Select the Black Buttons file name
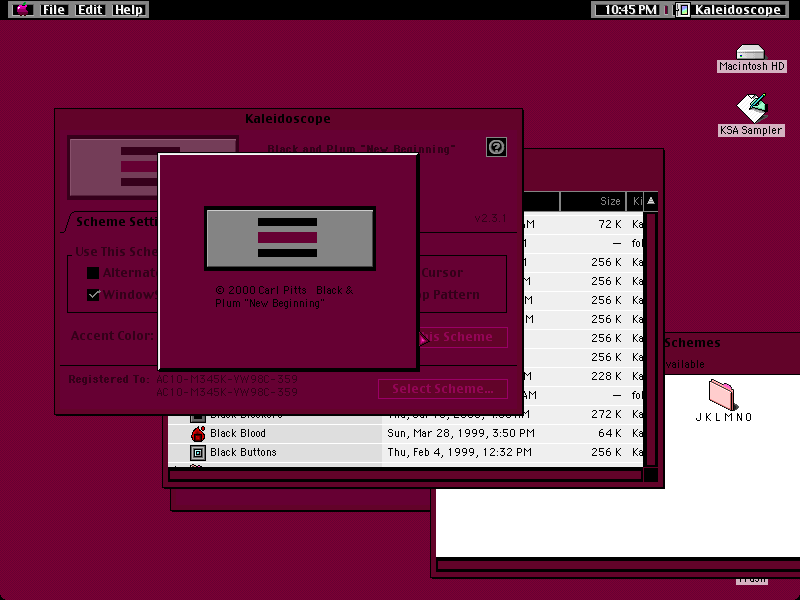Screen dimensions: 800x600 (243, 452)
